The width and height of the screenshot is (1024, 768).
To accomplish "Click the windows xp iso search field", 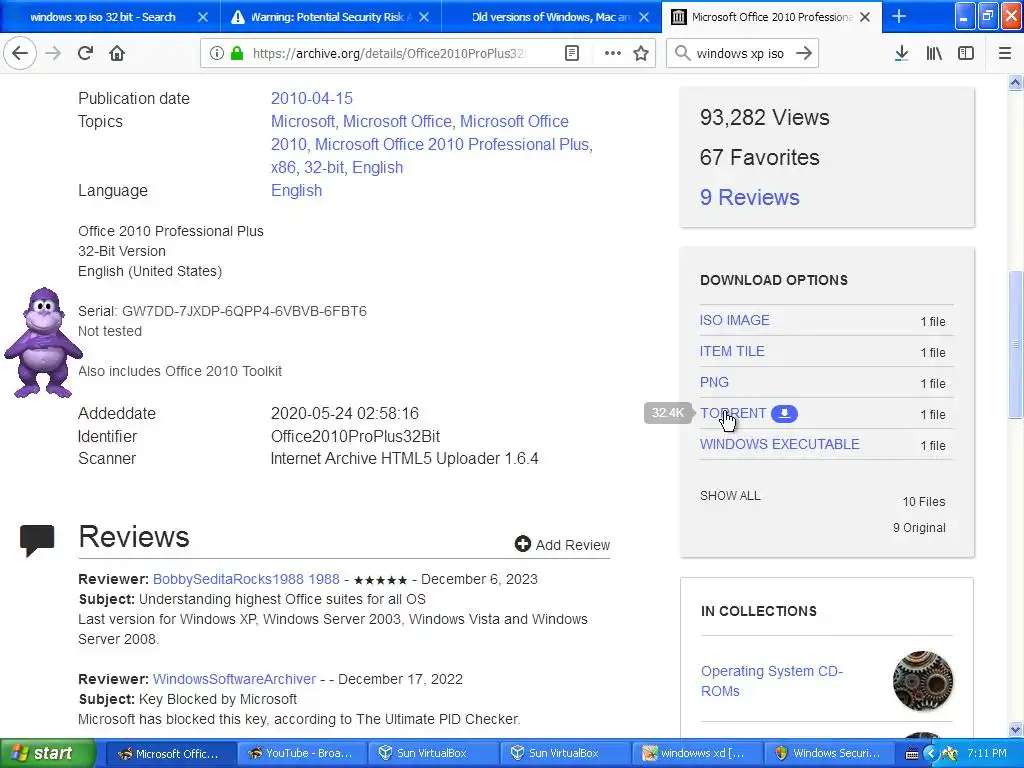I will pos(740,53).
